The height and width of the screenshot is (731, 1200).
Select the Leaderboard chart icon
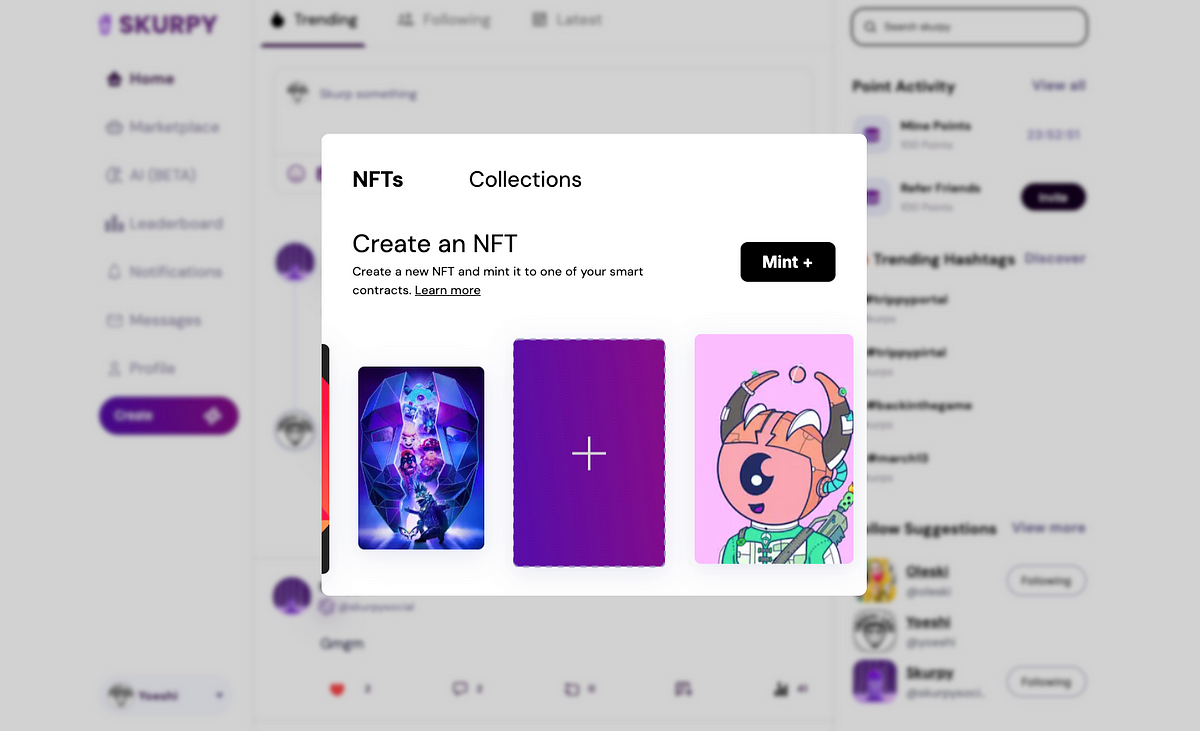click(x=114, y=224)
